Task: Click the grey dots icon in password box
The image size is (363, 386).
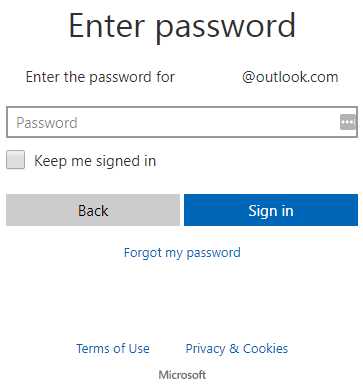Action: tap(348, 122)
